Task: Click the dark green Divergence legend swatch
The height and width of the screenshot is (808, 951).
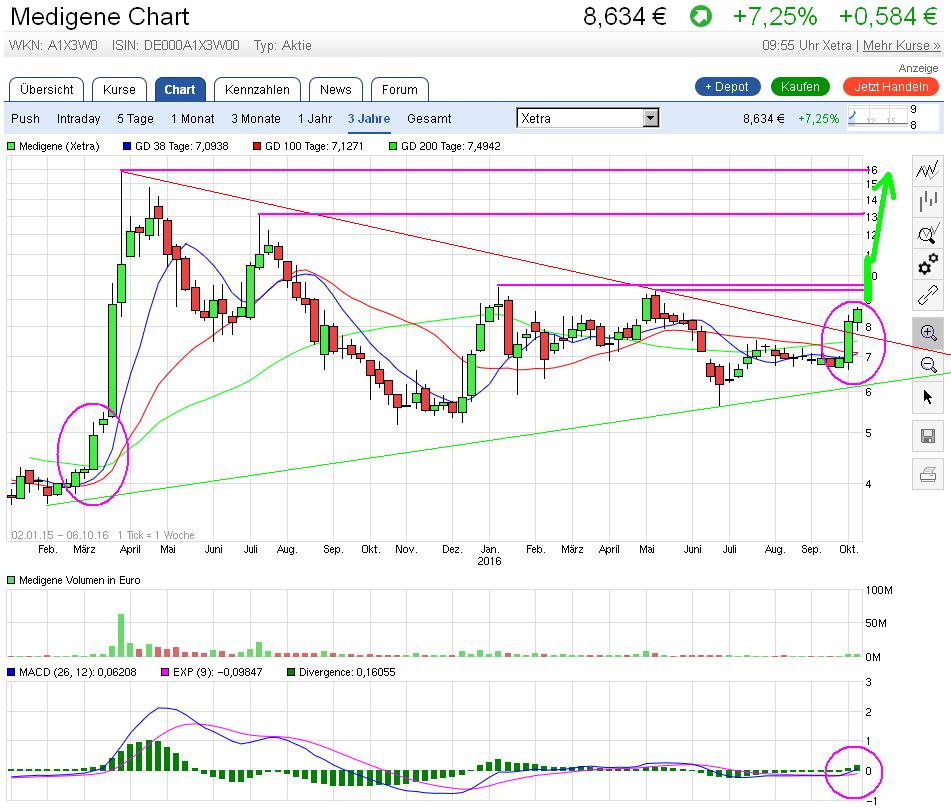Action: (x=291, y=672)
